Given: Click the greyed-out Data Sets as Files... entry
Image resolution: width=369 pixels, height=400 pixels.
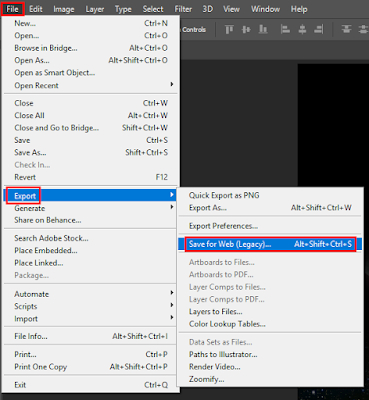Looking at the screenshot, I should [270, 342].
